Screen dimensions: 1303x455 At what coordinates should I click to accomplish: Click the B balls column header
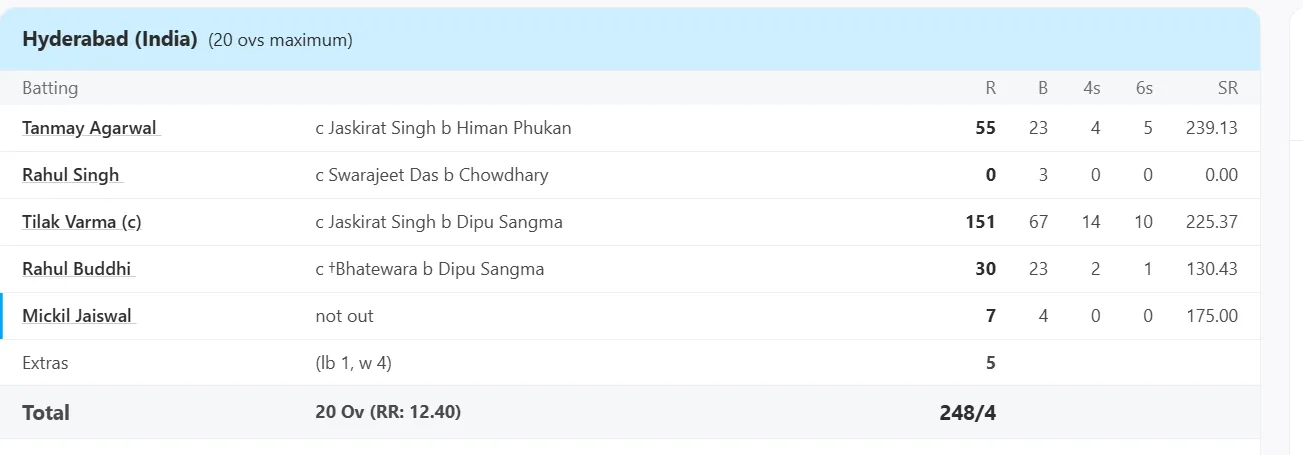1043,88
